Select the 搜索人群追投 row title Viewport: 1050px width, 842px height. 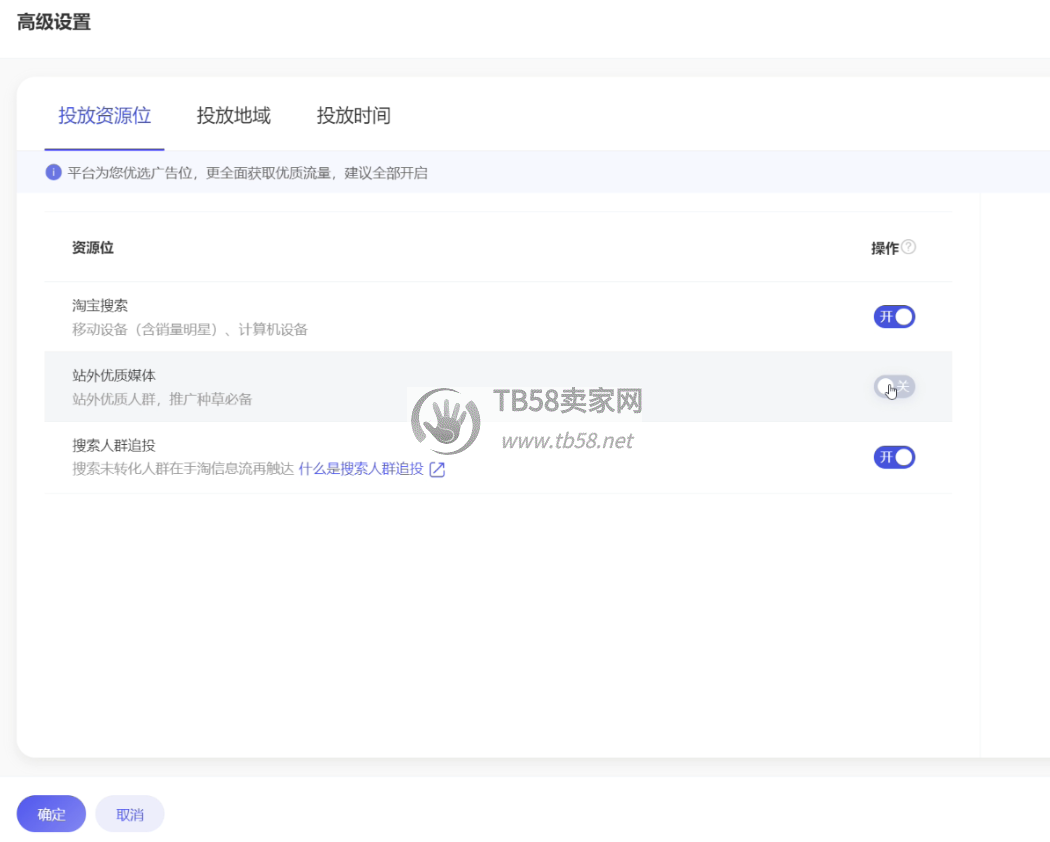114,446
